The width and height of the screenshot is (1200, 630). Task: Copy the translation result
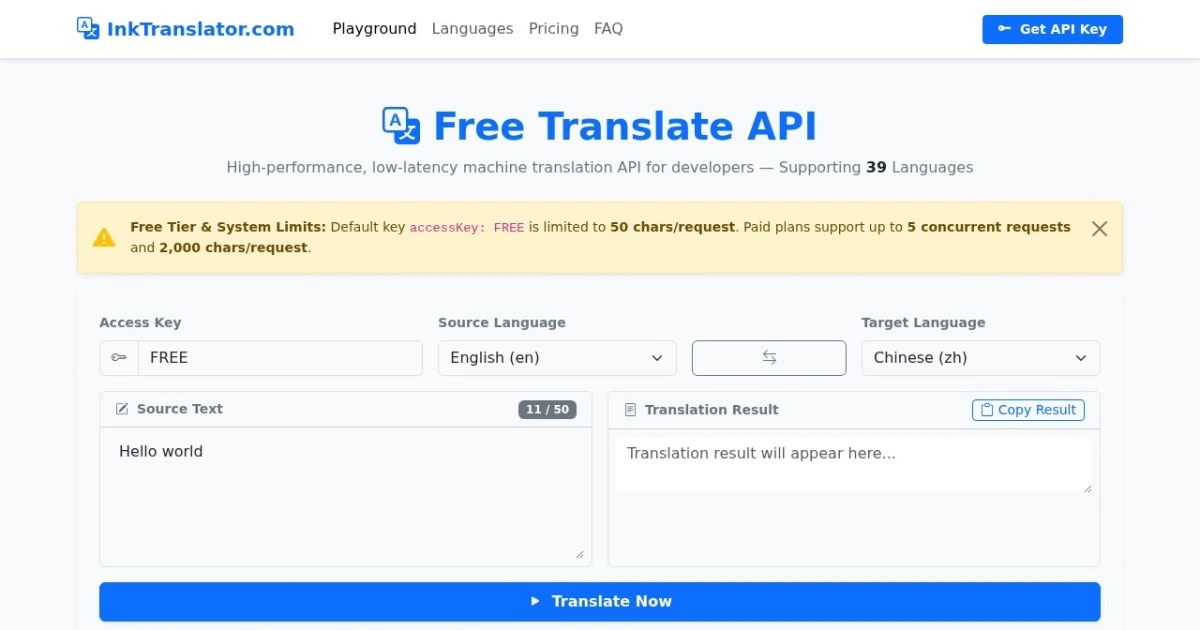point(1028,410)
